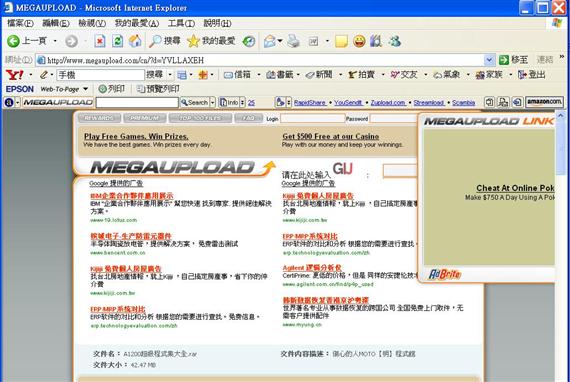Click the Login input field

[x=312, y=118]
